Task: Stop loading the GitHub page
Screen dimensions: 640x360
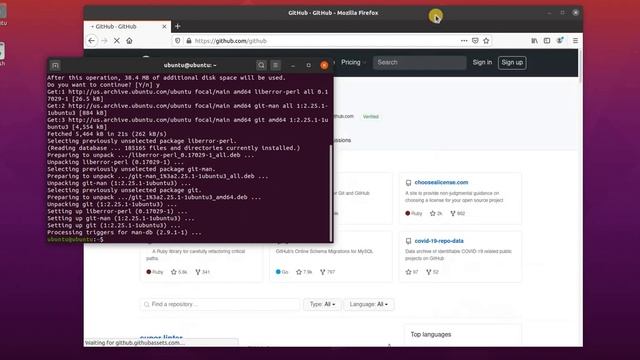Action: click(x=116, y=41)
